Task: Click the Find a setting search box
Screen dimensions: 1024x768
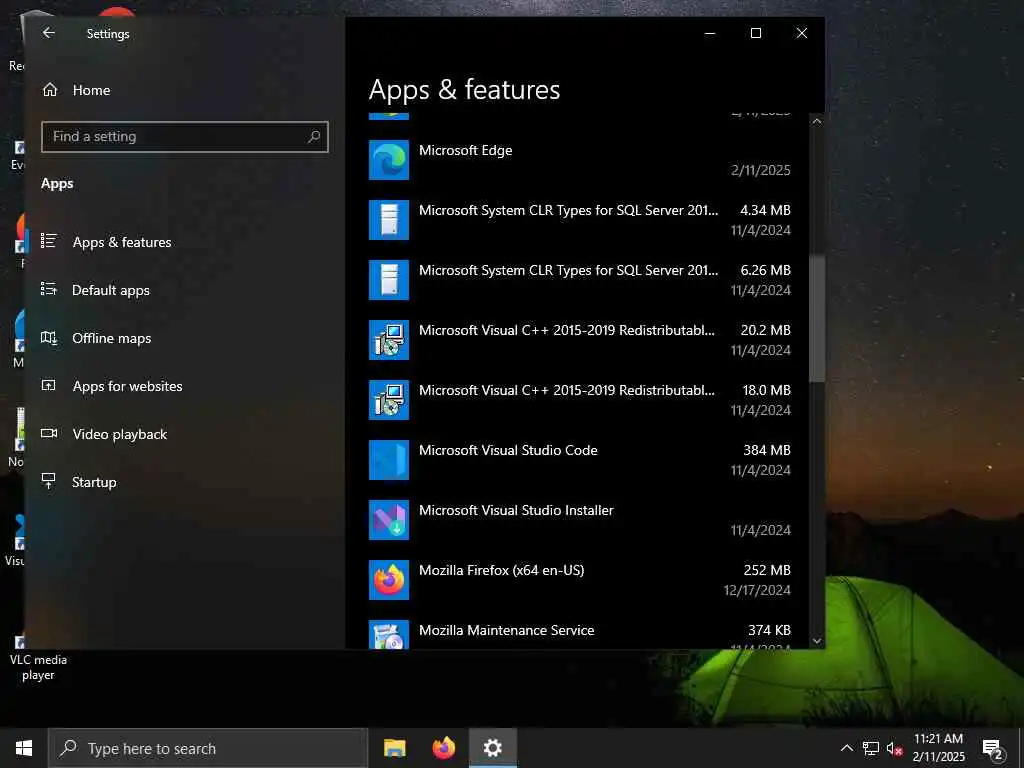Action: (185, 136)
